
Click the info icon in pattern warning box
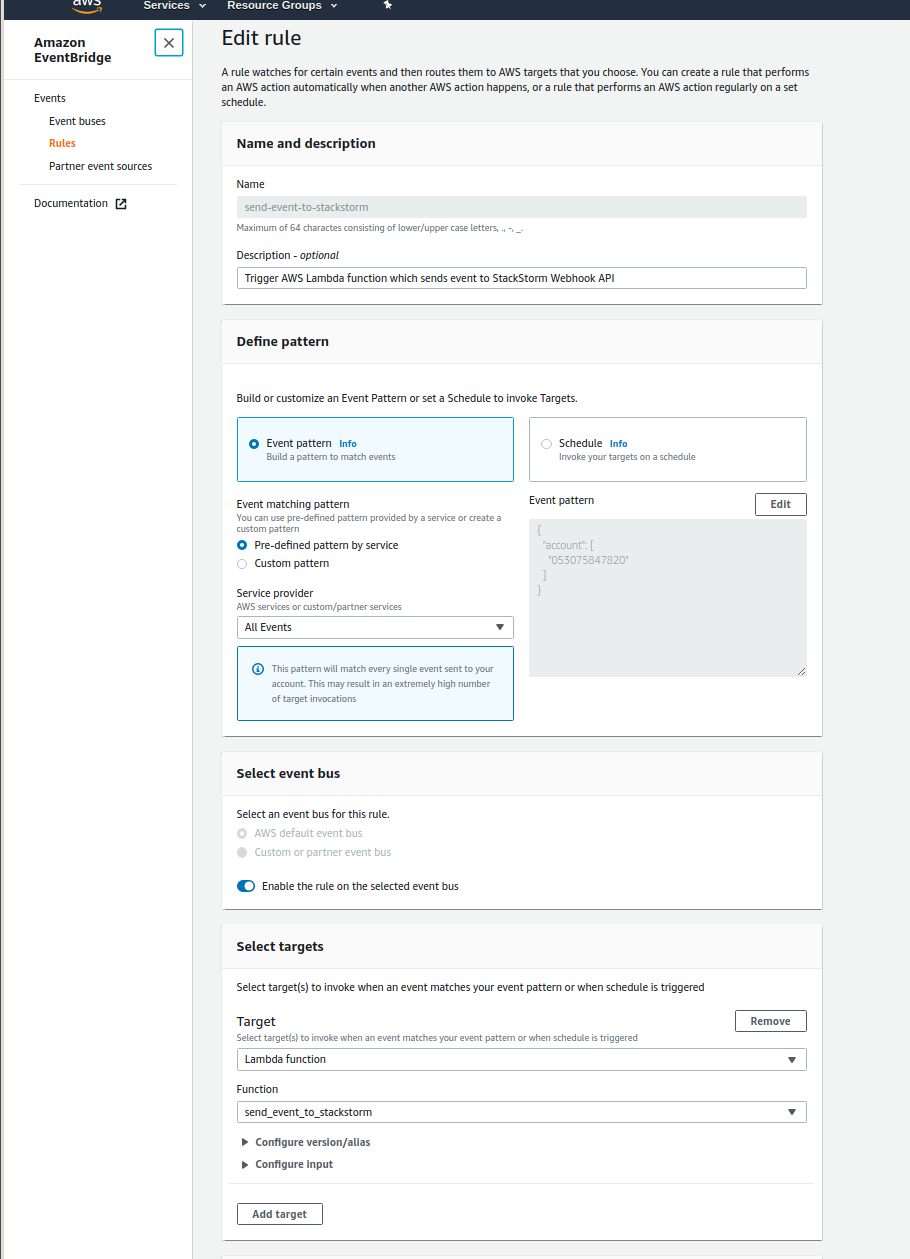(x=258, y=669)
